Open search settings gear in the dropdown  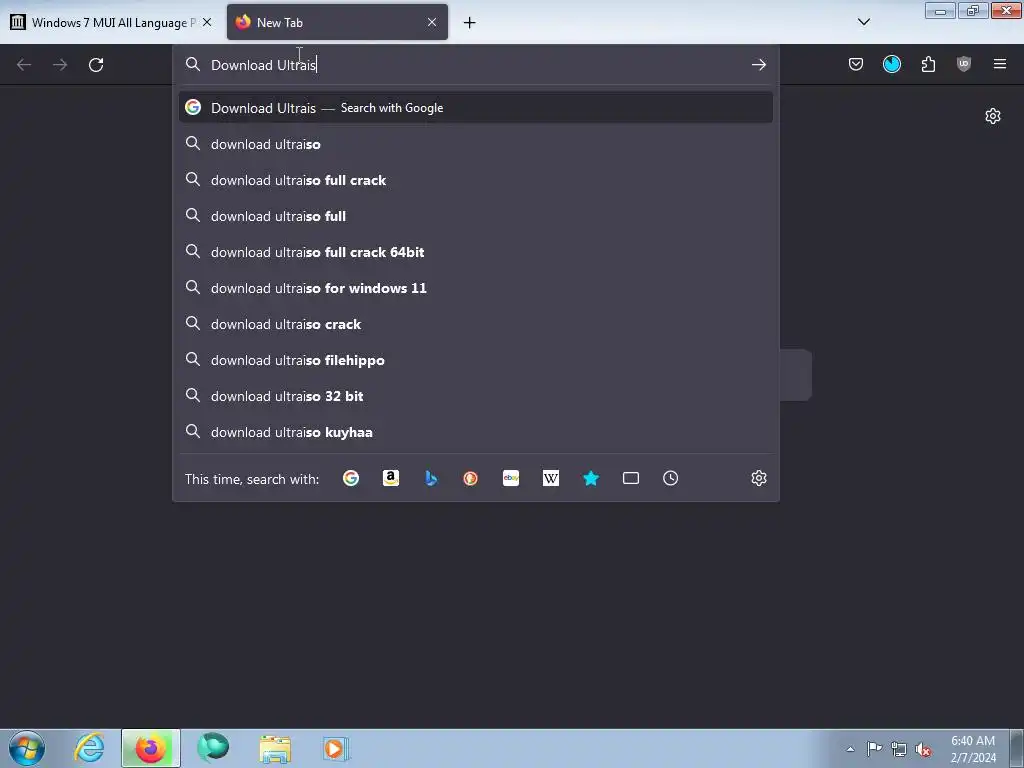(758, 478)
